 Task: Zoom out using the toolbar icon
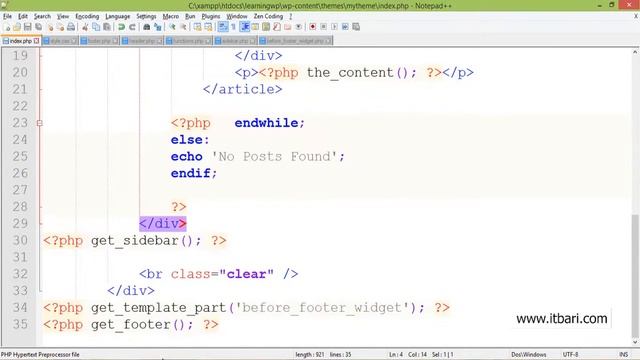pyautogui.click(x=183, y=27)
